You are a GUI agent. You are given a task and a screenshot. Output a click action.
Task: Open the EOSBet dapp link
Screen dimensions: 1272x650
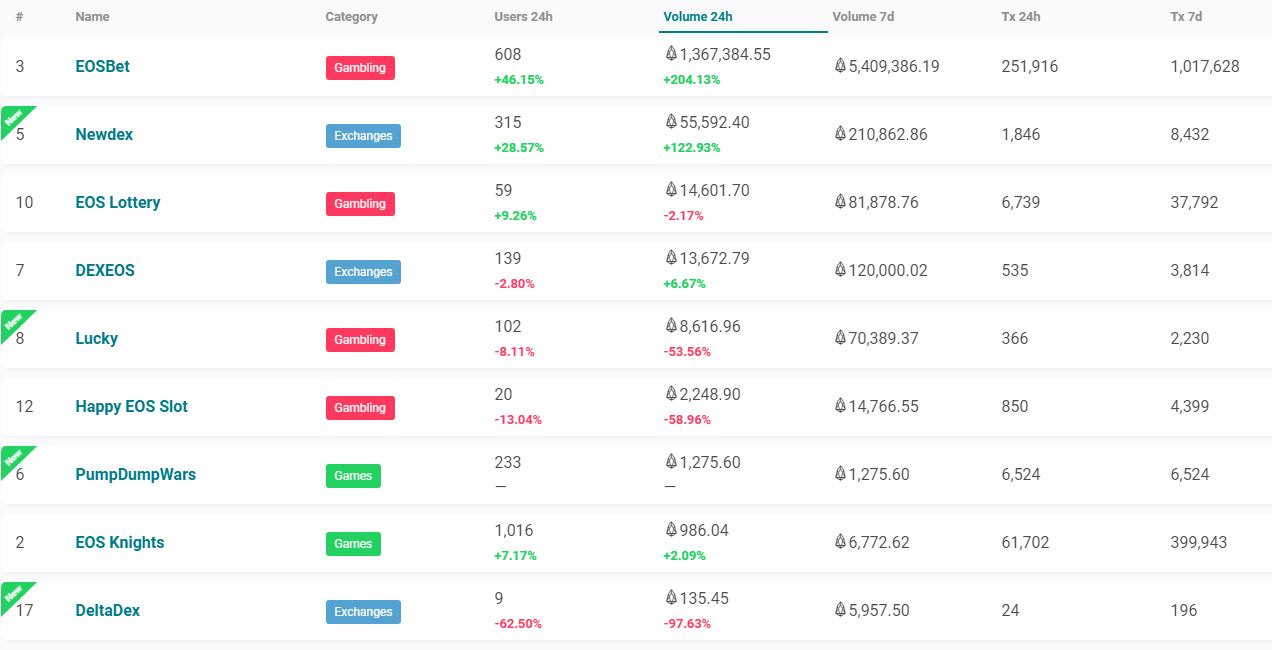[x=103, y=66]
